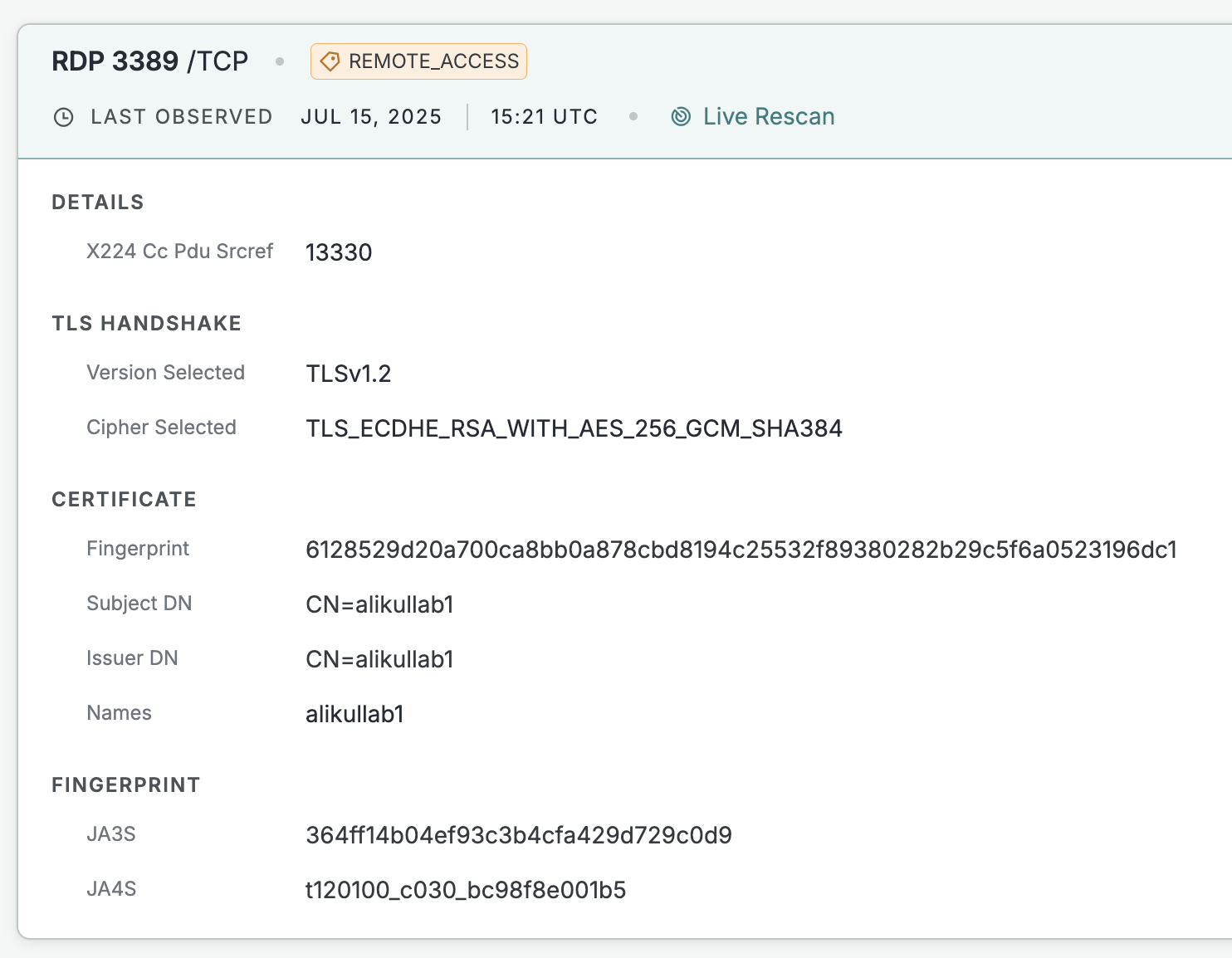Click the CERTIFICATE section header
The width and height of the screenshot is (1232, 958).
(x=124, y=500)
